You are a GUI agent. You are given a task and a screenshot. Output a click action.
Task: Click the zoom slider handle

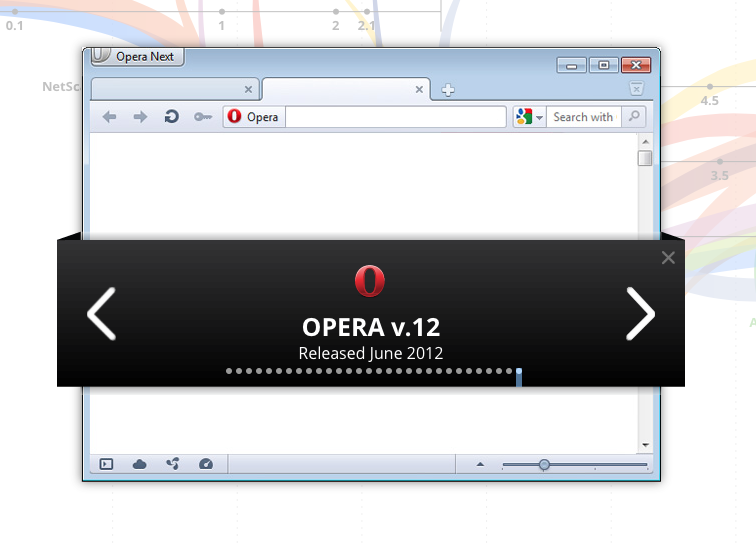tap(544, 465)
